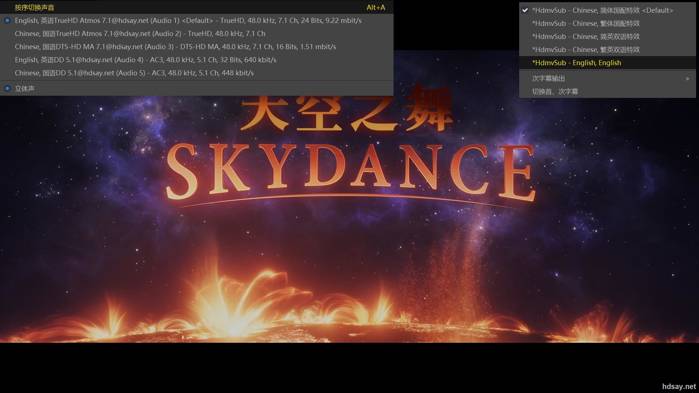The height and width of the screenshot is (393, 699).
Task: Pick English DD 5.1 Audio 4 track
Action: coord(196,59)
